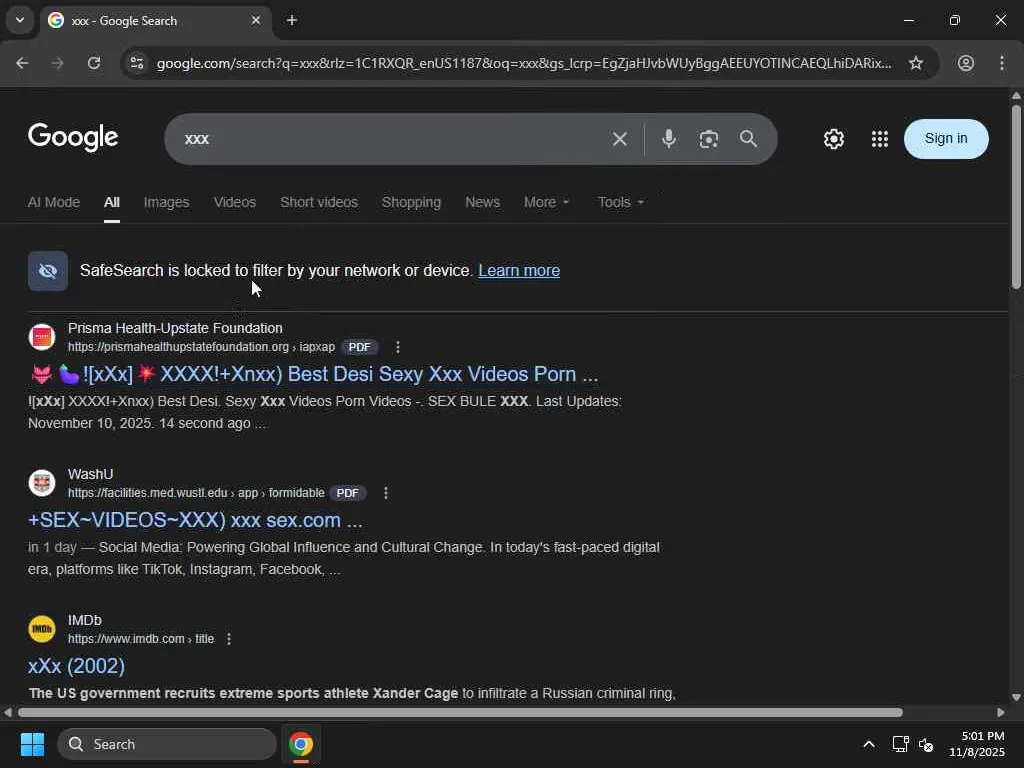Click the facilities.med.wustl.edu URL
Image resolution: width=1024 pixels, height=768 pixels.
point(196,493)
